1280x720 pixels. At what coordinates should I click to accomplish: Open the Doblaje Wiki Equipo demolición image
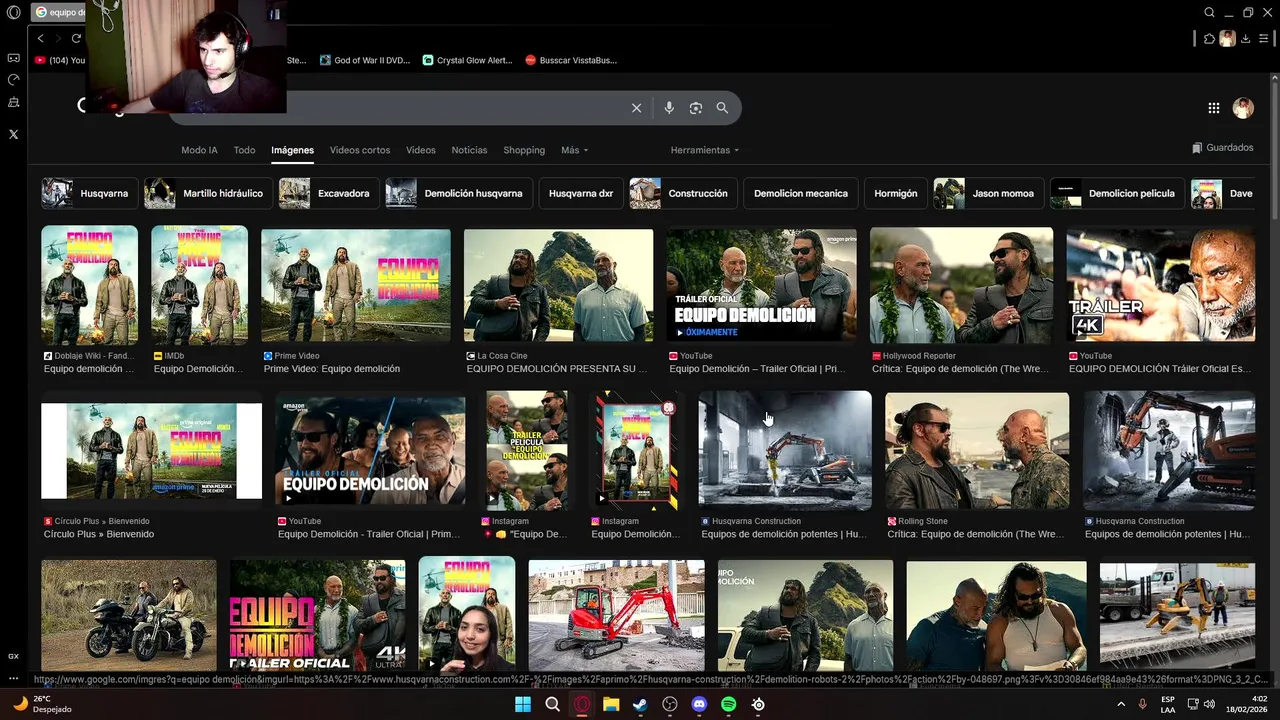pyautogui.click(x=89, y=285)
